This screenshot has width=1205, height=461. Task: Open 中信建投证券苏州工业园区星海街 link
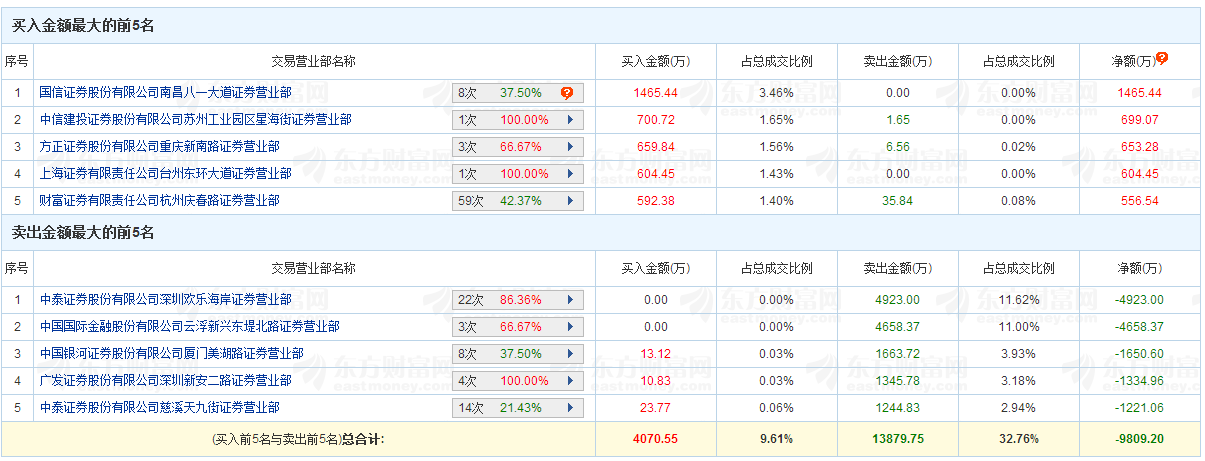[195, 120]
